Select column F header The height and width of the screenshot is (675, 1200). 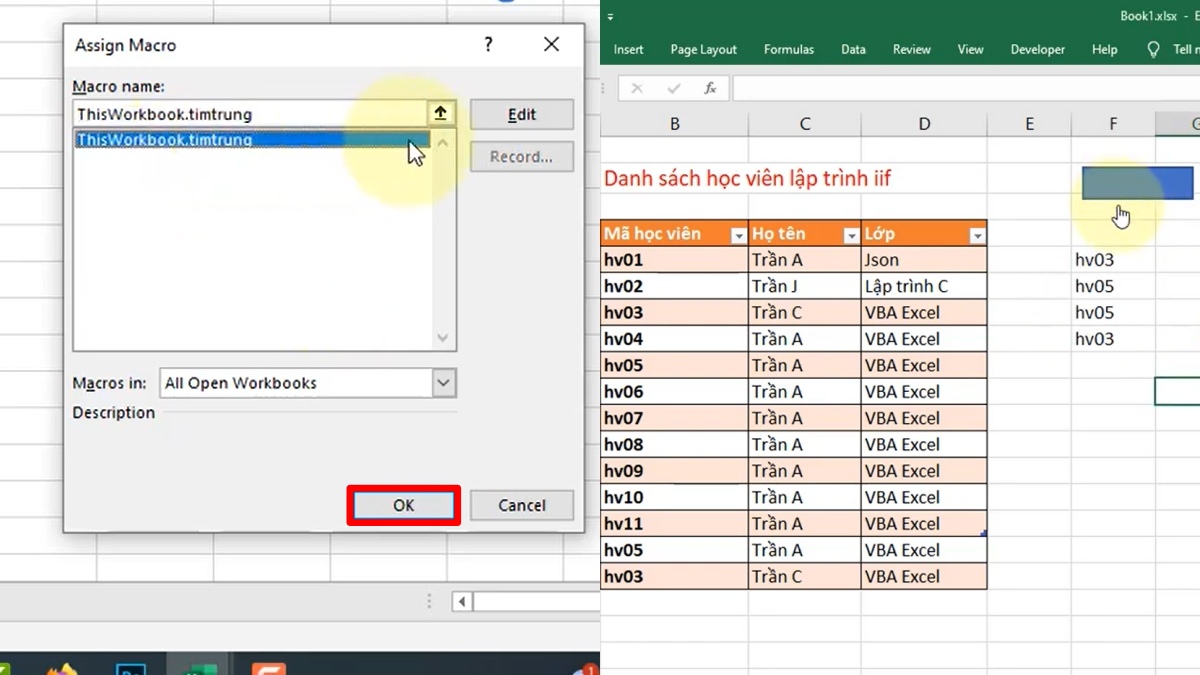click(1113, 124)
